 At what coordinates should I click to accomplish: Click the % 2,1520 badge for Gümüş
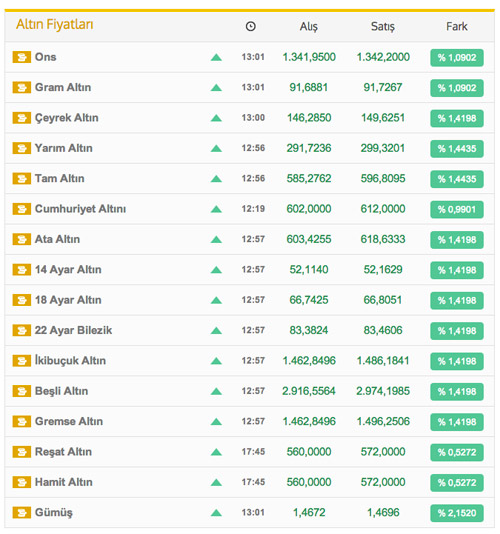(x=457, y=513)
